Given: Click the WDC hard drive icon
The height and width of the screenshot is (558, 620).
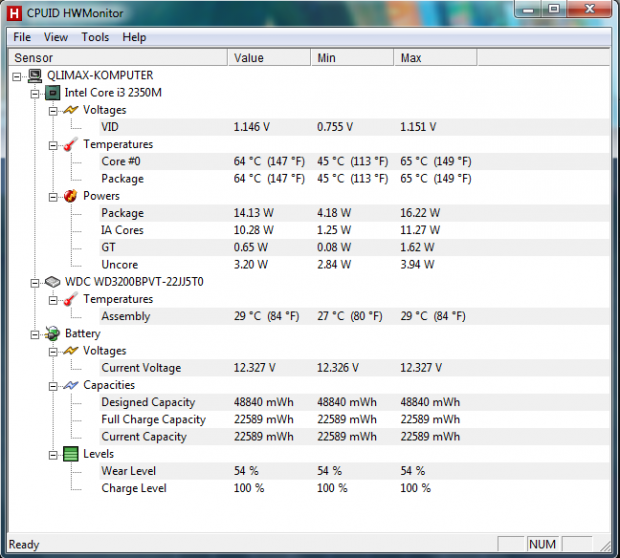Looking at the screenshot, I should pos(52,282).
